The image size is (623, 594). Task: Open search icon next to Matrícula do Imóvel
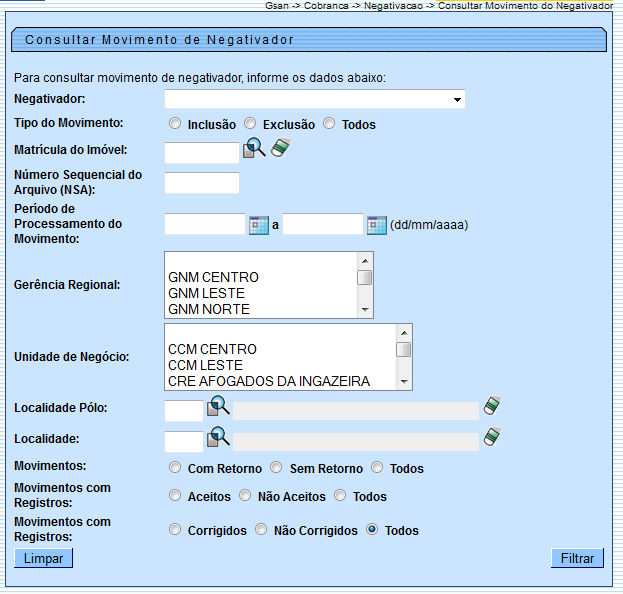click(254, 149)
